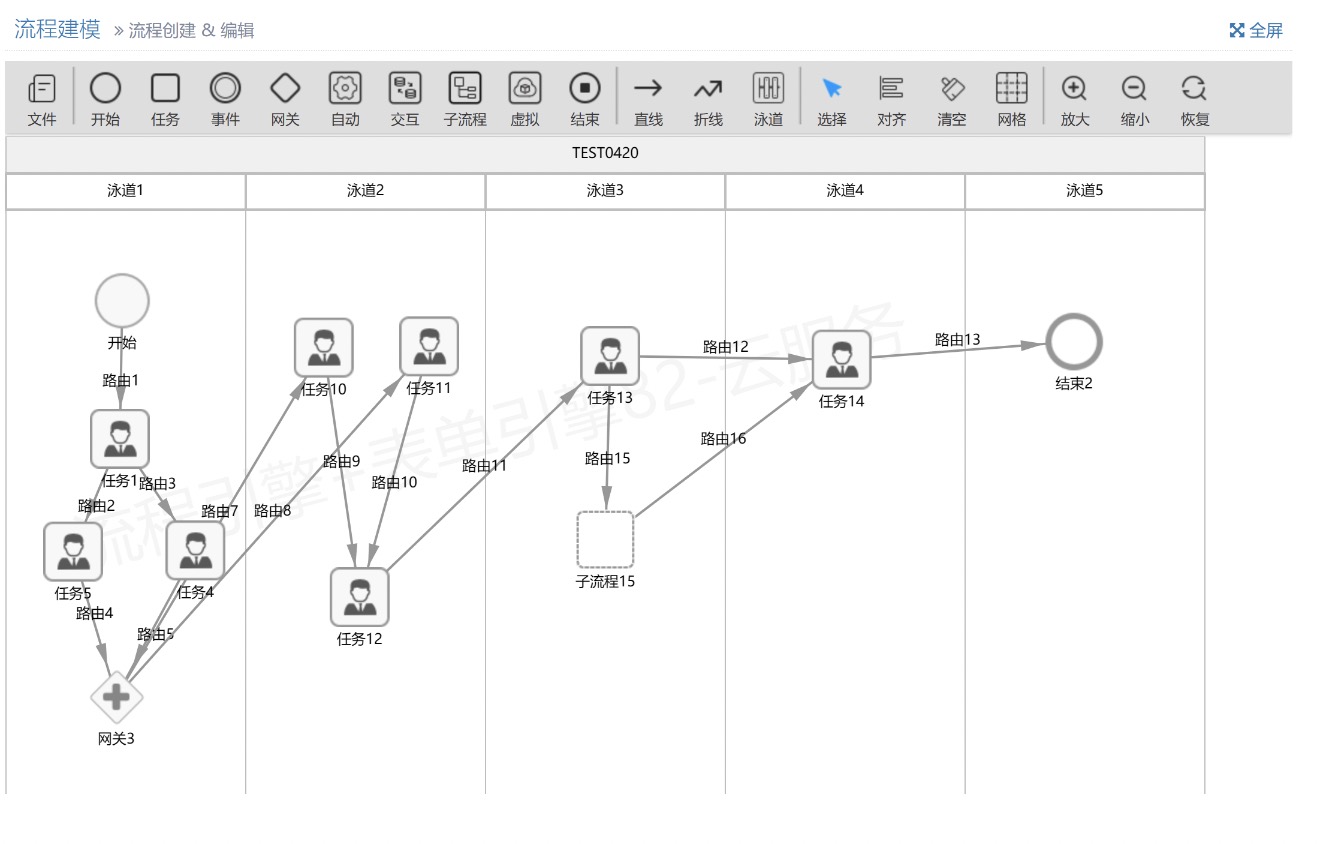Select the 交互 interaction tool
This screenshot has height=844, width=1326.
(x=405, y=99)
